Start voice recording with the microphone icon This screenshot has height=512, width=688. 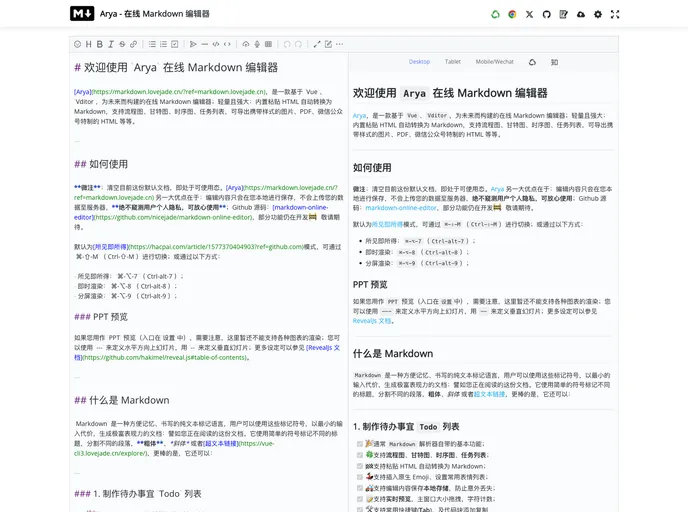pyautogui.click(x=257, y=44)
